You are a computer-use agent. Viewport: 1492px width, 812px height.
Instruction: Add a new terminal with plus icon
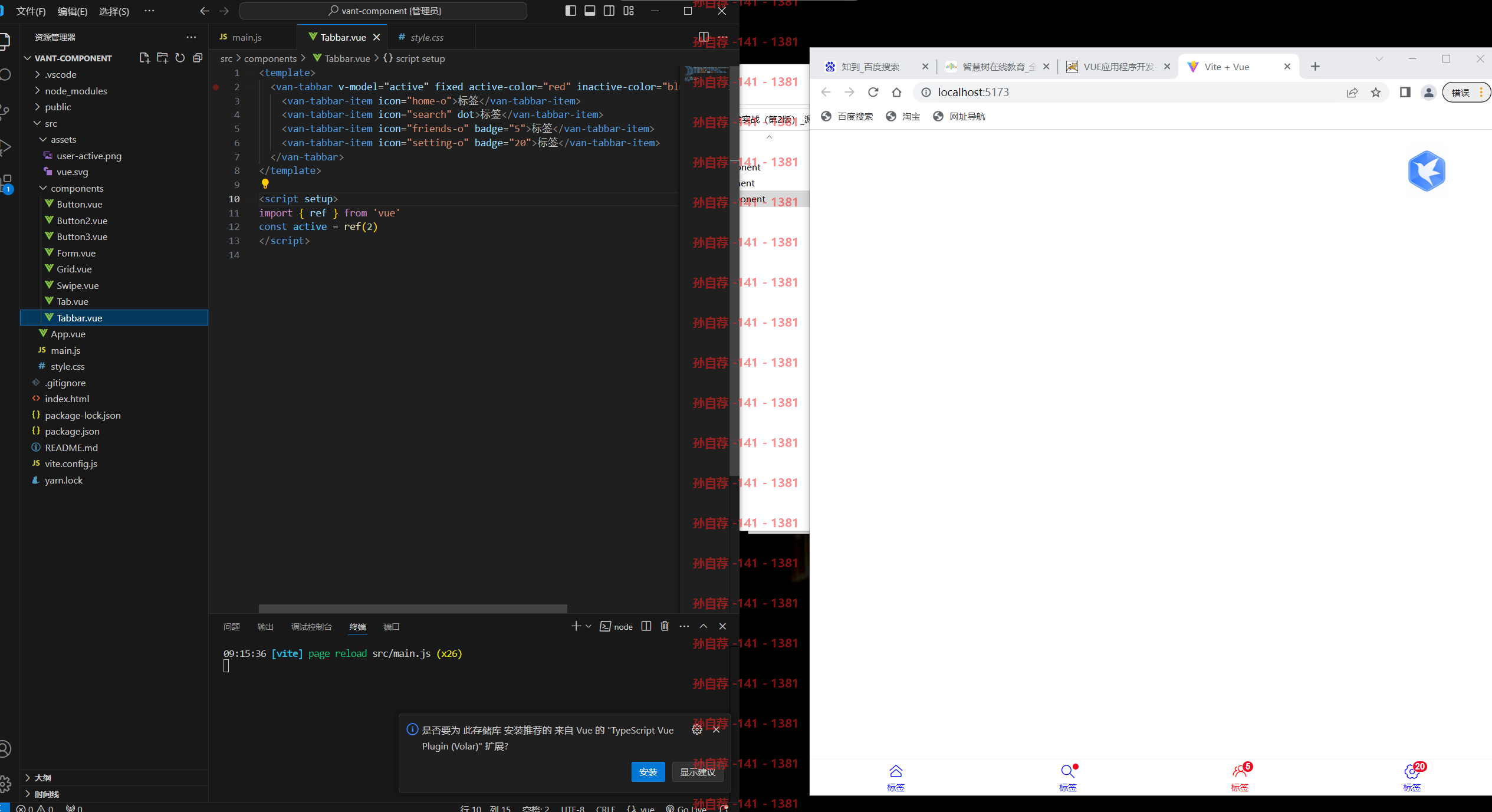click(x=576, y=626)
